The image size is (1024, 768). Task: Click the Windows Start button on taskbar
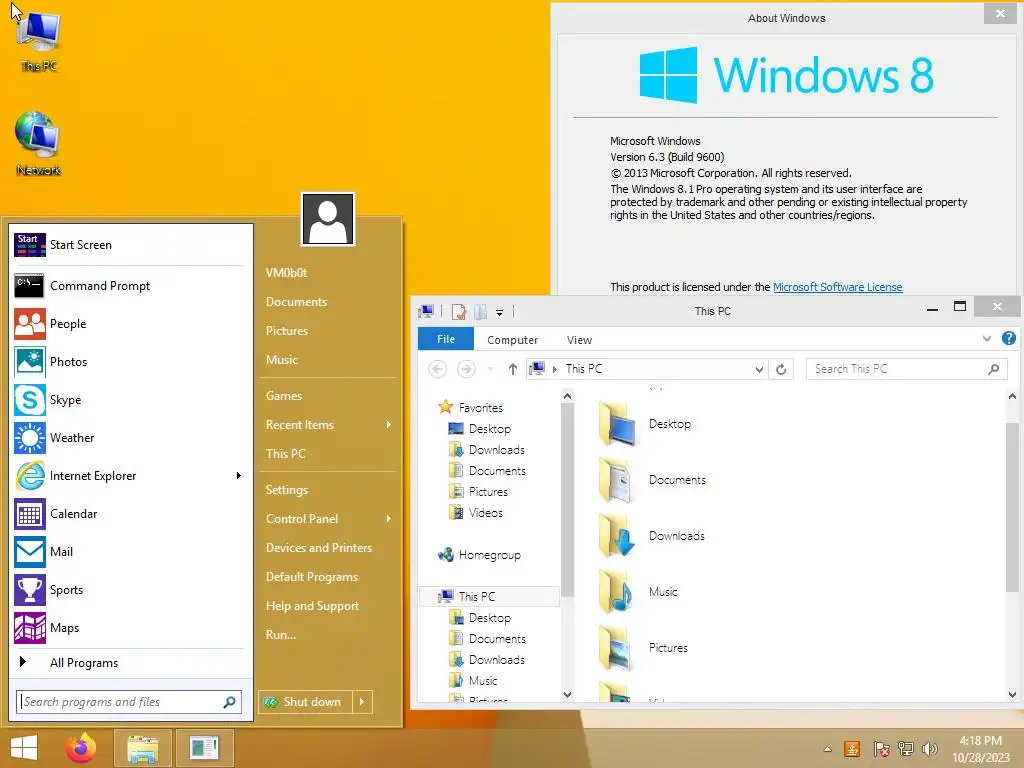click(x=24, y=748)
